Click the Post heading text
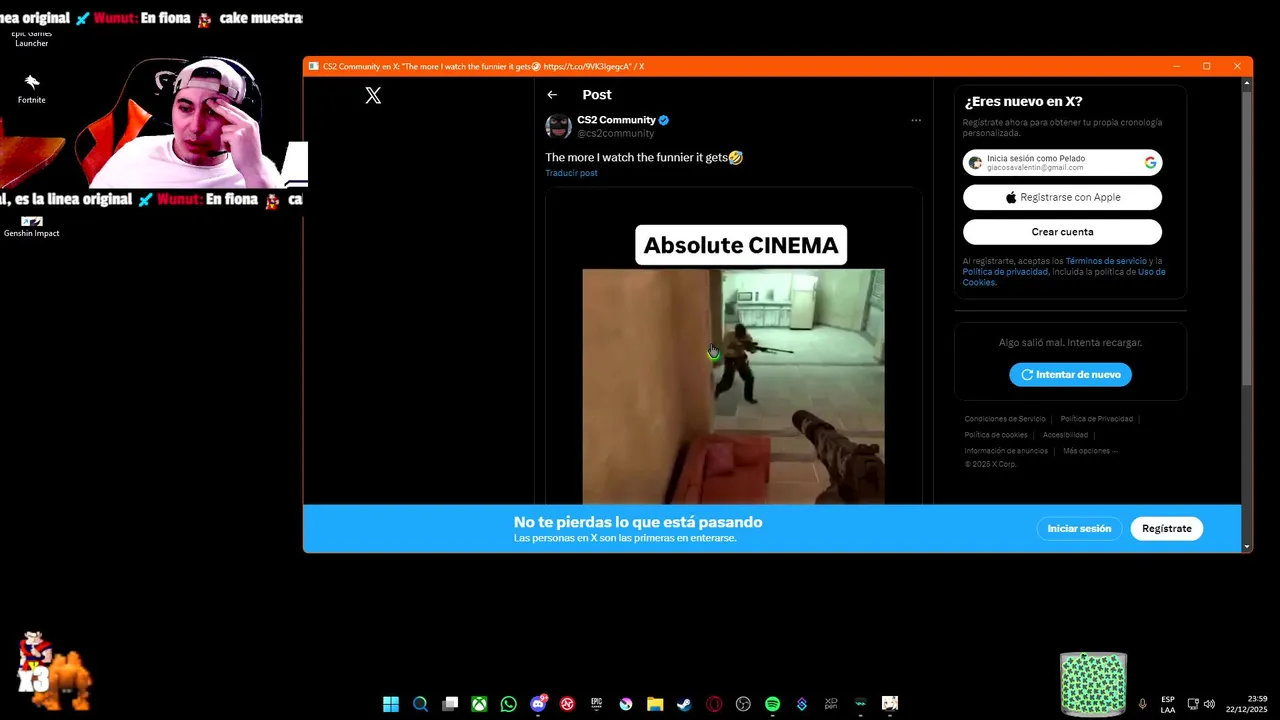Image resolution: width=1280 pixels, height=720 pixels. [597, 95]
